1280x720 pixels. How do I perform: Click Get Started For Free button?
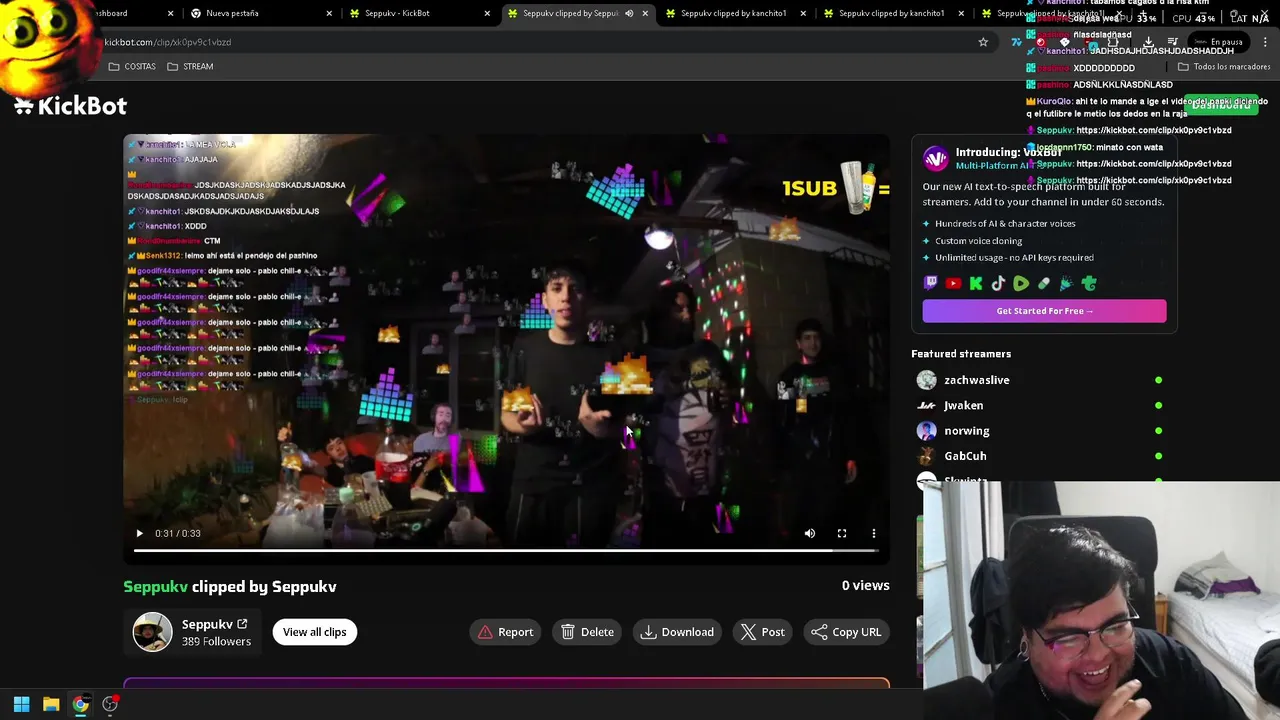(1044, 311)
